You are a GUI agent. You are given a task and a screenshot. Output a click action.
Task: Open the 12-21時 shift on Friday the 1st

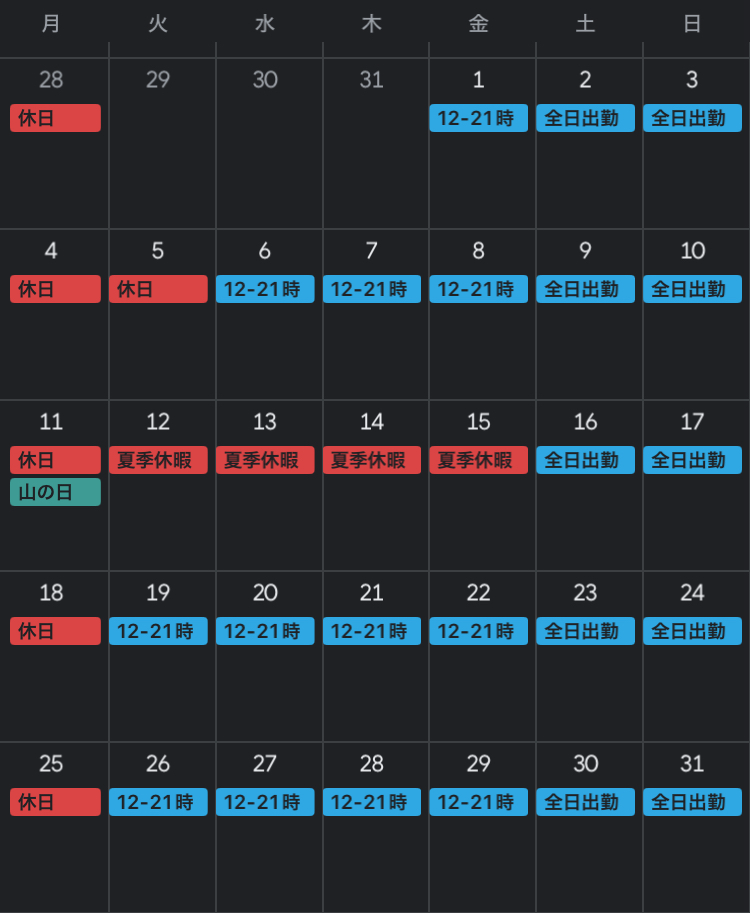coord(479,118)
